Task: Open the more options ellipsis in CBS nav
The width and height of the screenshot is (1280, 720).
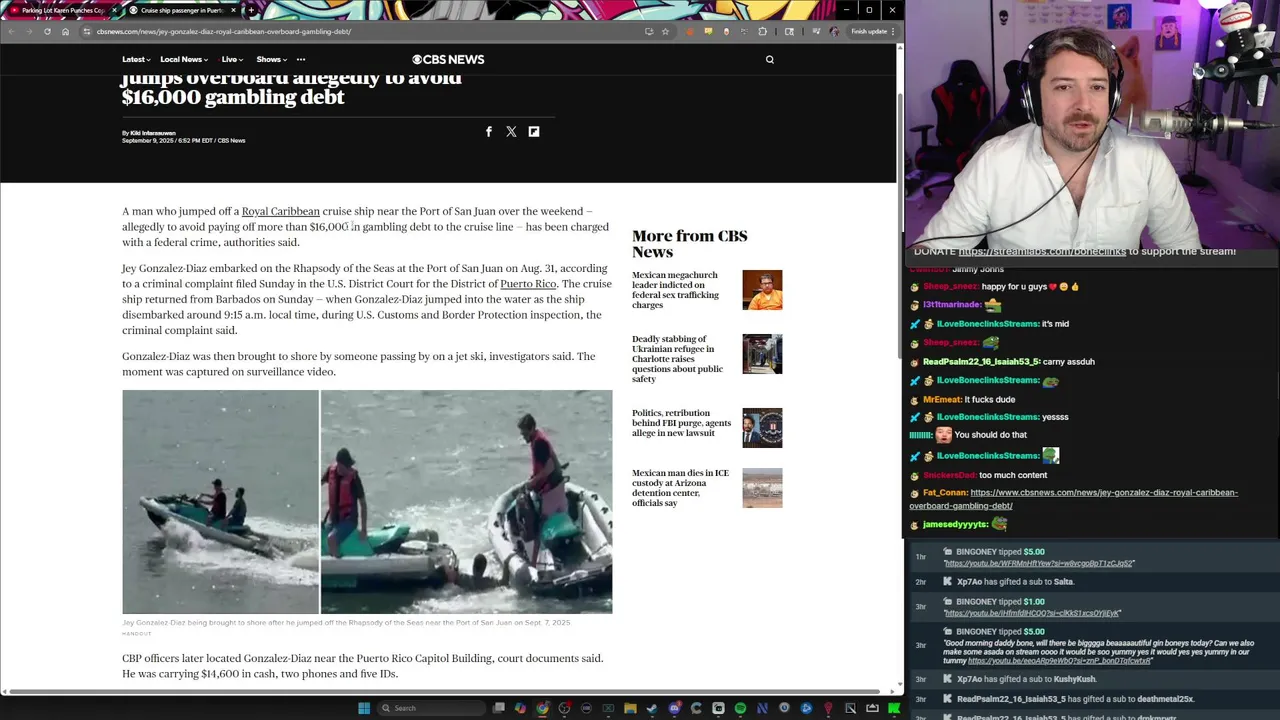Action: point(300,59)
